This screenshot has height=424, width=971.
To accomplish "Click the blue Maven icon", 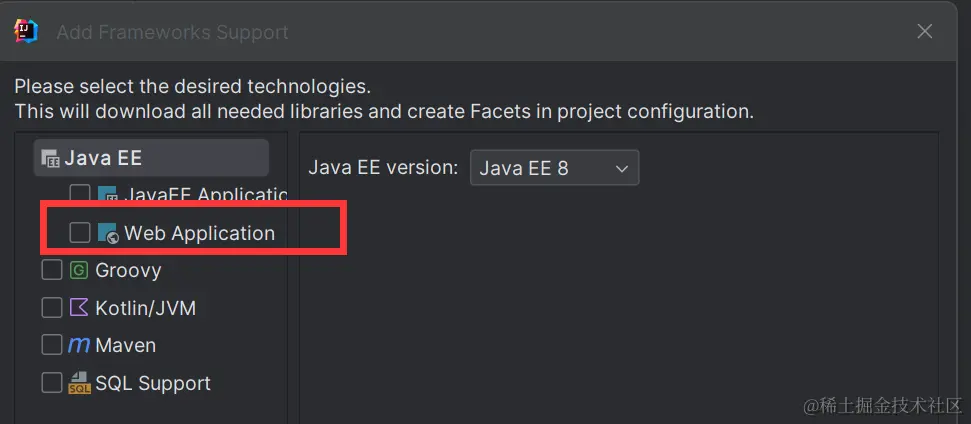I will coord(80,345).
